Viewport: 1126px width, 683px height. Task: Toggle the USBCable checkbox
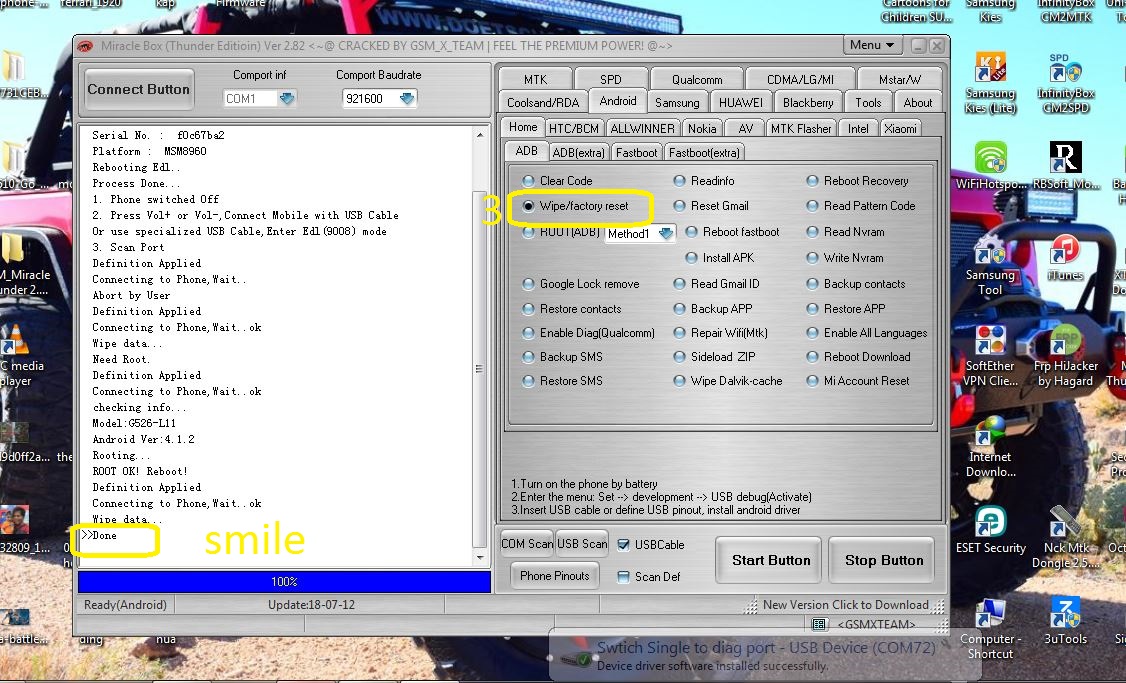point(623,545)
